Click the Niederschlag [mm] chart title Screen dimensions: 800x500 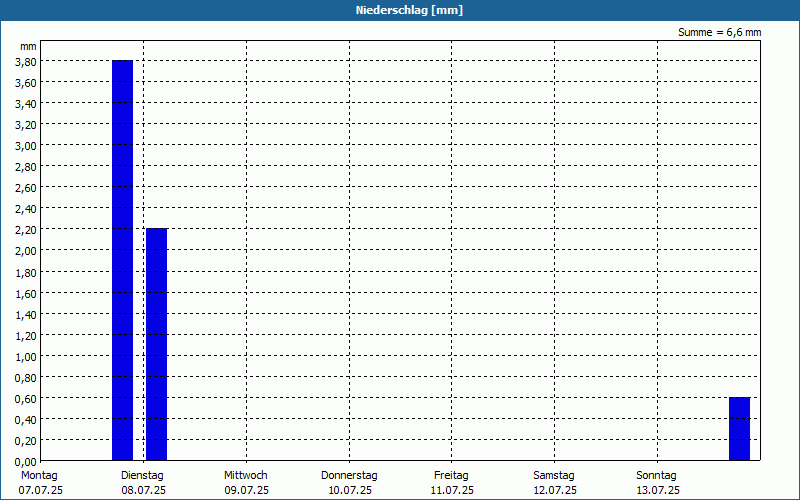point(409,10)
